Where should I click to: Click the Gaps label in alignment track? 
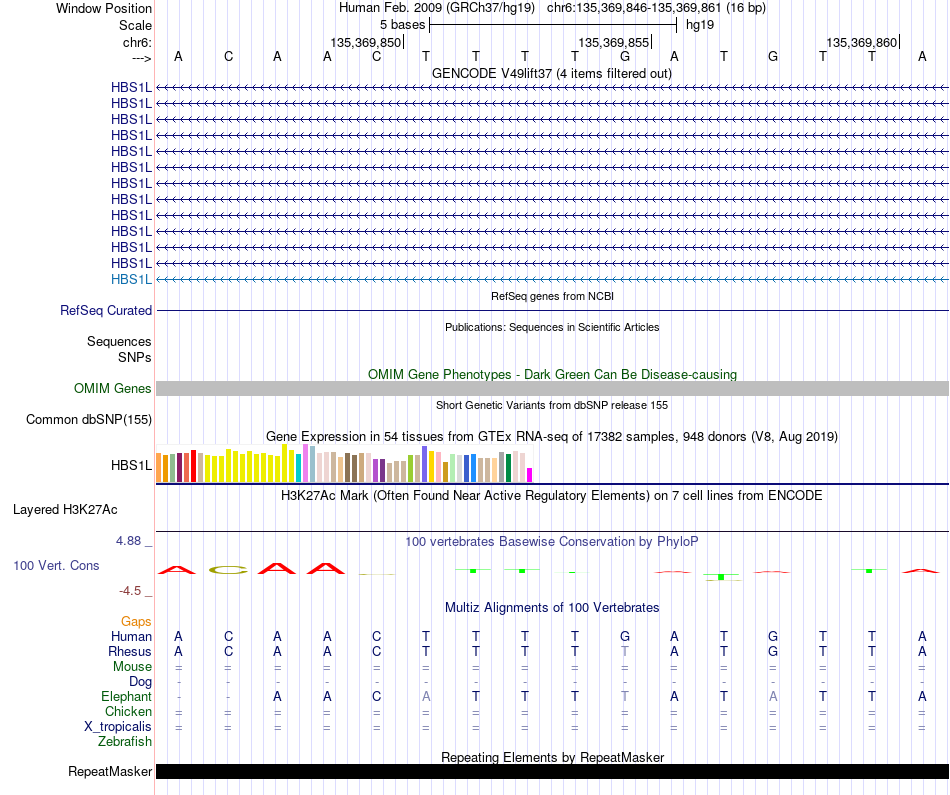point(136,621)
